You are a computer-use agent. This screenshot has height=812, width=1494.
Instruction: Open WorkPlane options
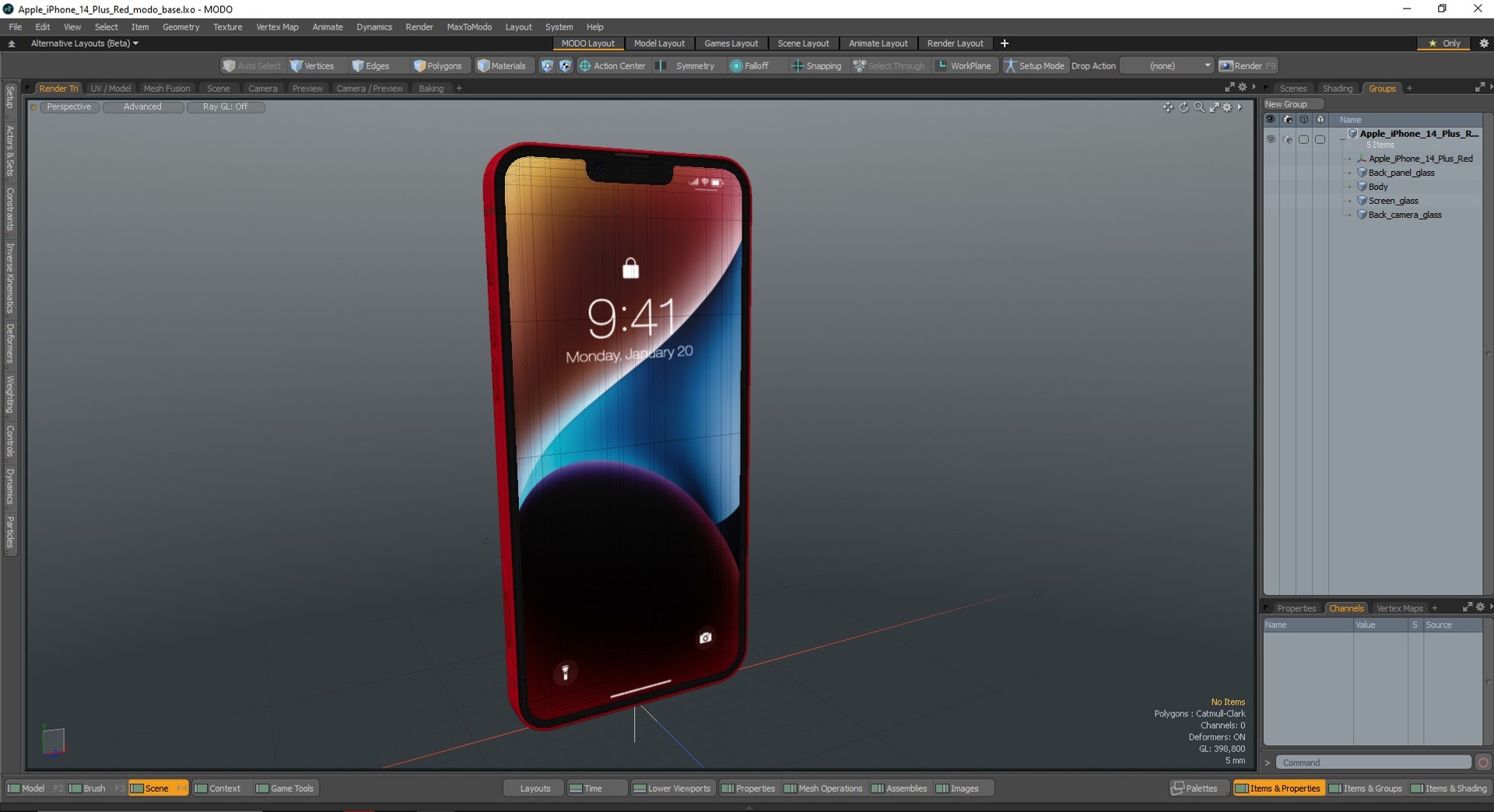point(963,66)
